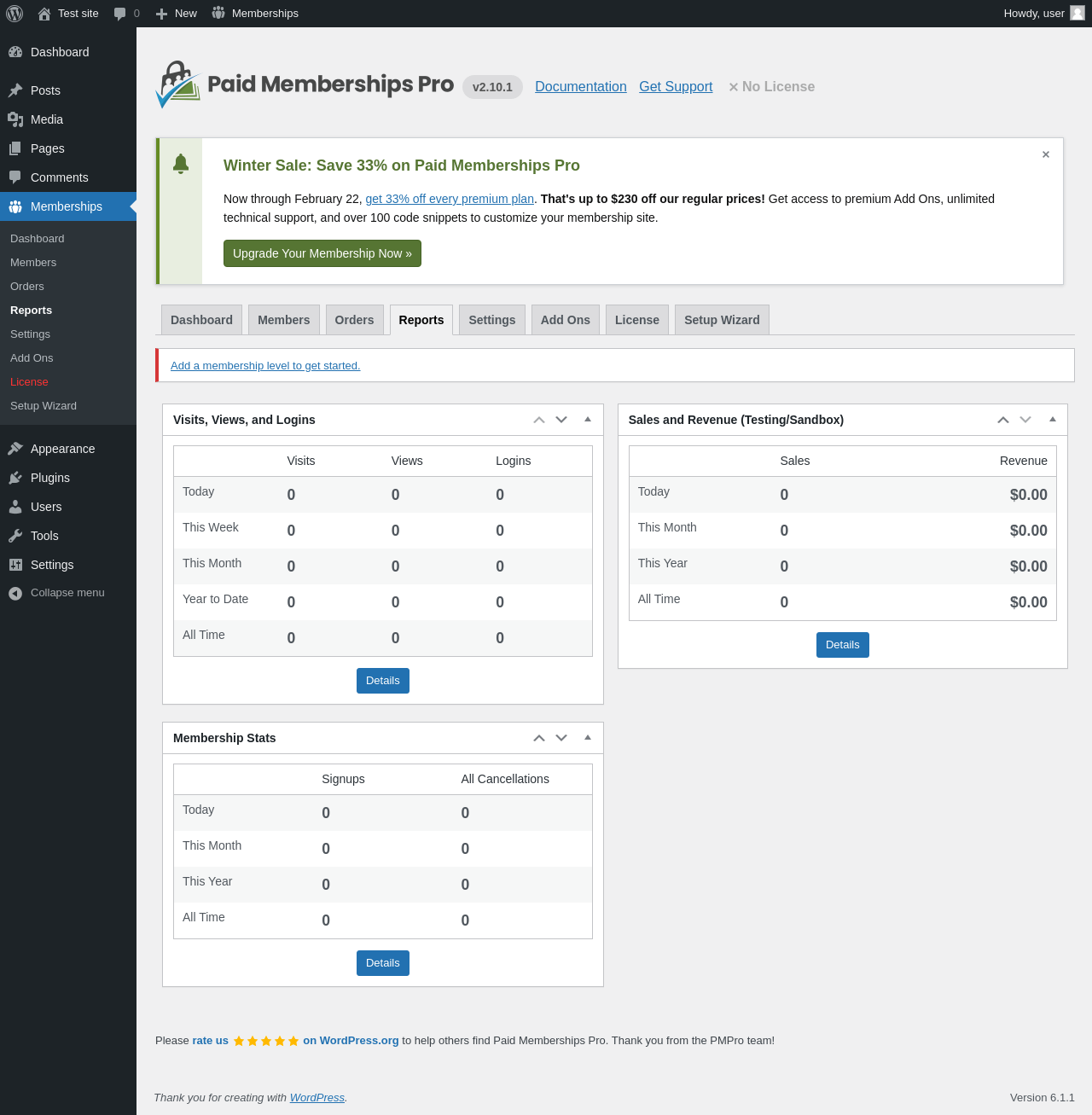Move Visits, Views, and Logins panel down
This screenshot has width=1092, height=1115.
click(561, 420)
